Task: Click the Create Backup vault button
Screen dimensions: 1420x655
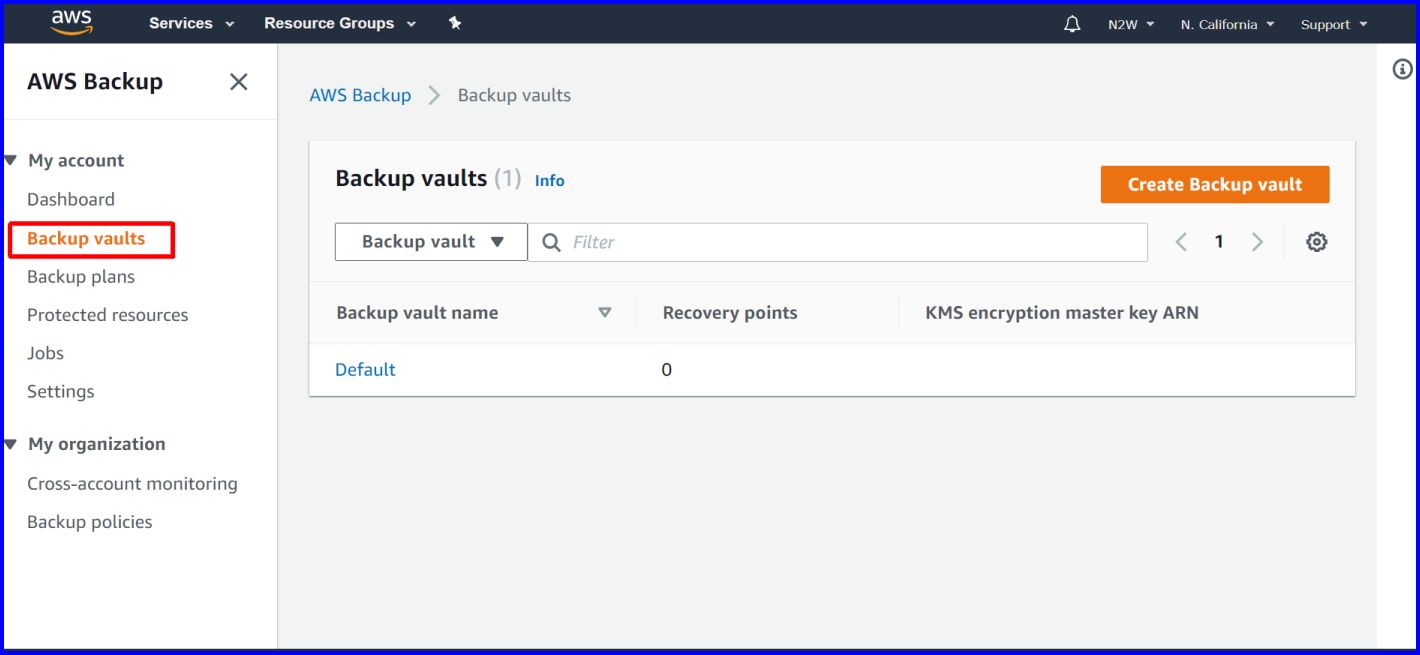Action: coord(1215,184)
